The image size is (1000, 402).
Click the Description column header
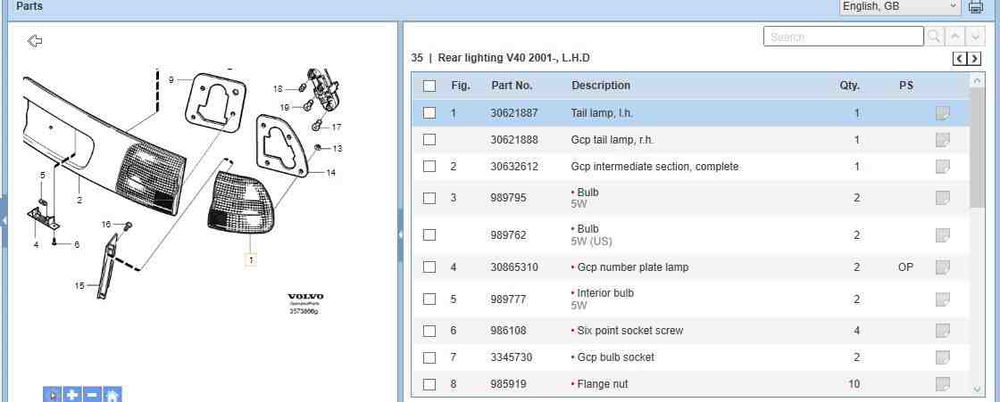[600, 86]
